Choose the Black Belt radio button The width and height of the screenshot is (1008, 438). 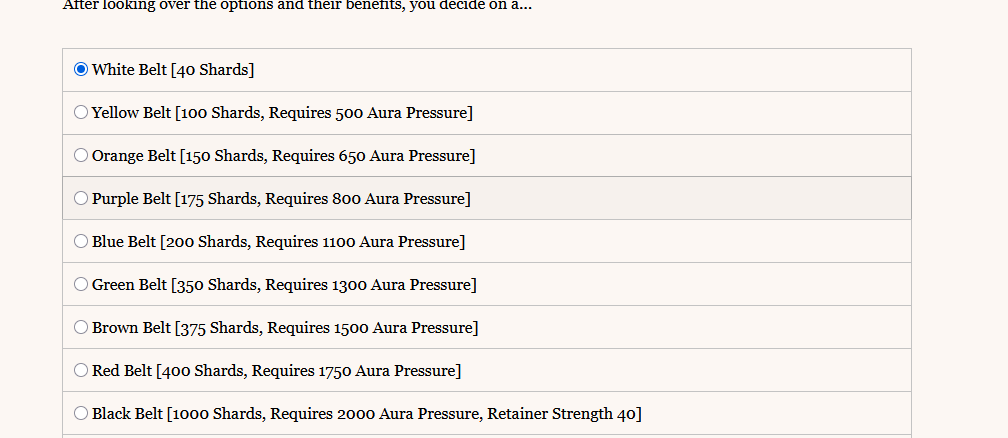(81, 414)
